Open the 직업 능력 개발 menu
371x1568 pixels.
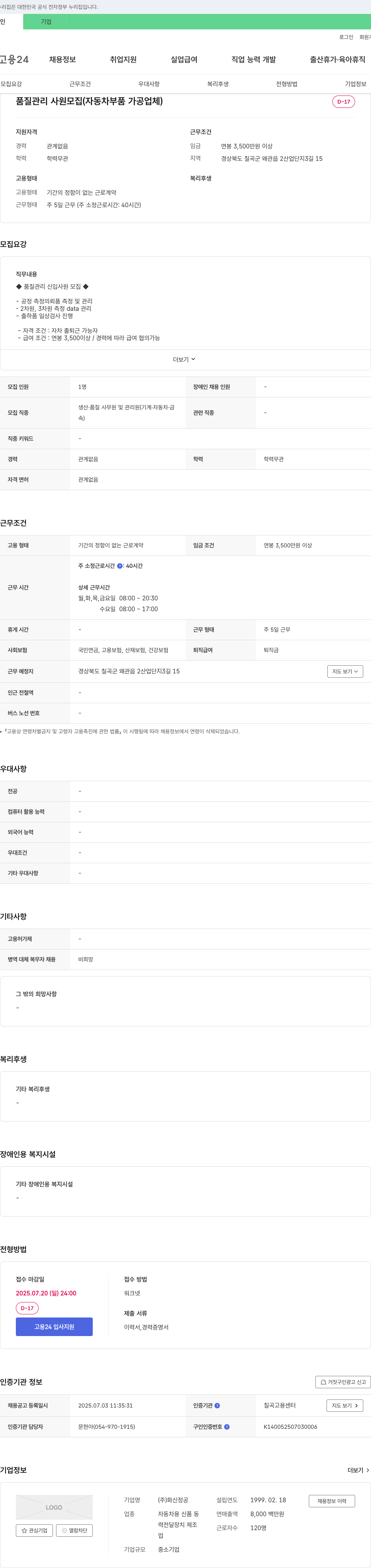pos(254,60)
